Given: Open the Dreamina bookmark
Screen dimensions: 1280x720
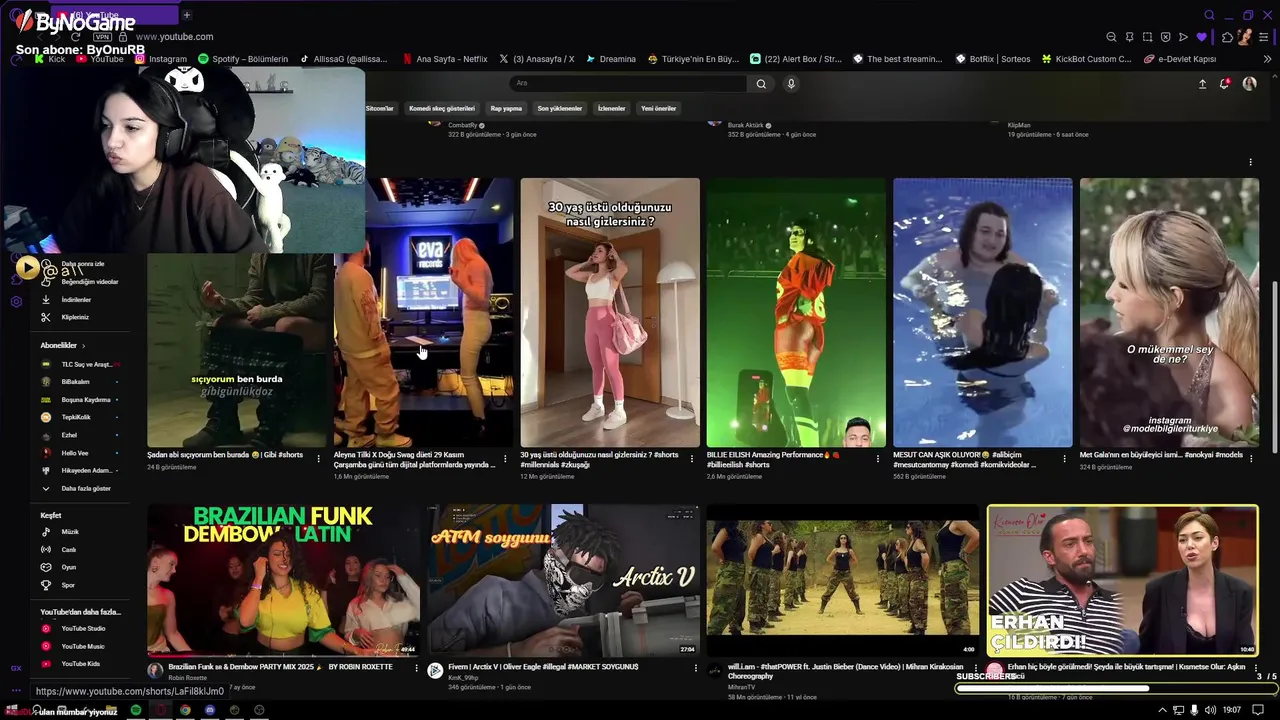Looking at the screenshot, I should point(609,59).
